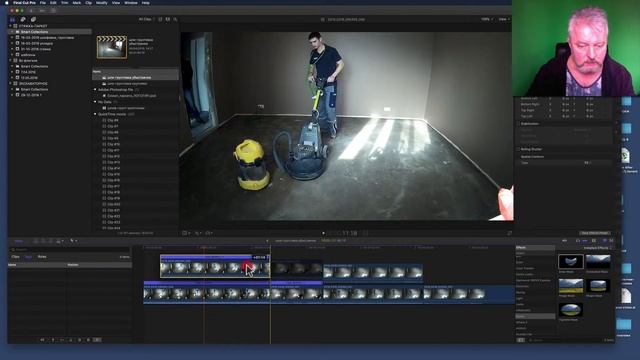Viewport: 640px width, 360px height.
Task: Insert clip into the timeline icon
Action: pos(43,241)
